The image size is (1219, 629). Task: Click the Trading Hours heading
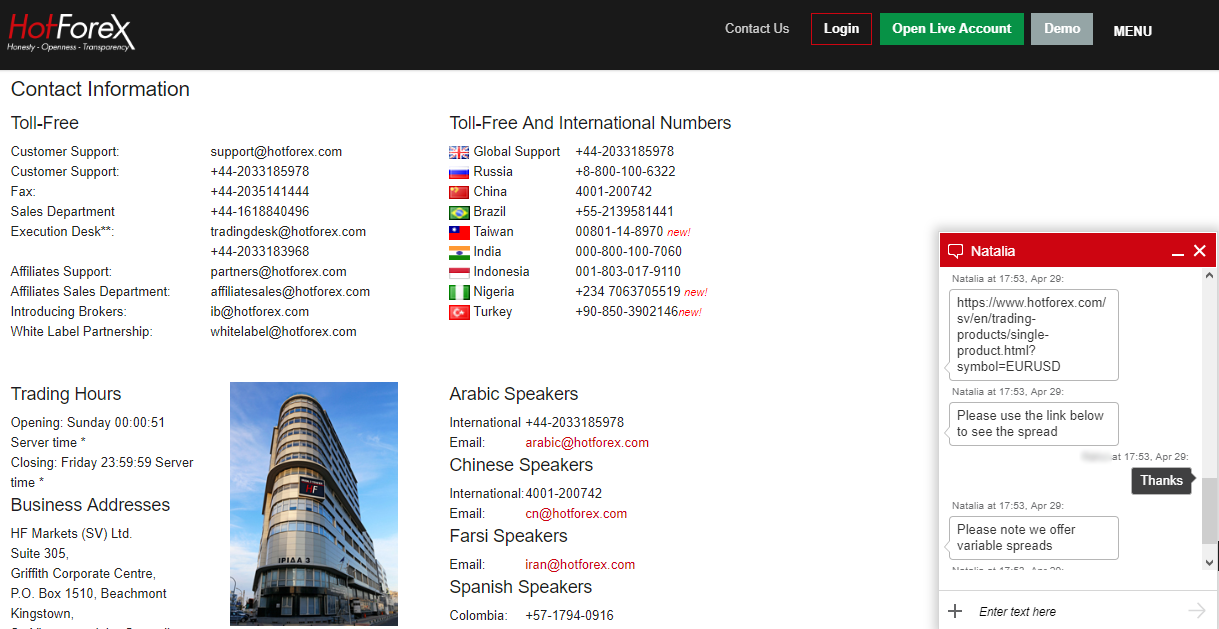click(66, 394)
